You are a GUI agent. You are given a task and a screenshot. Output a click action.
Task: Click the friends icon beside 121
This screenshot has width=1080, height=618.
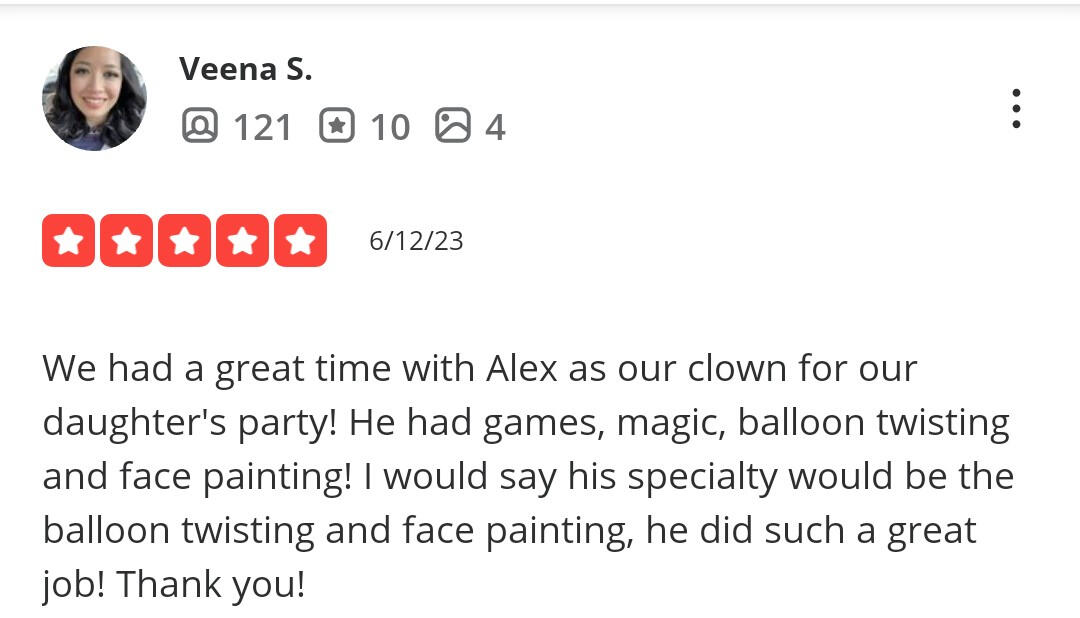click(200, 126)
